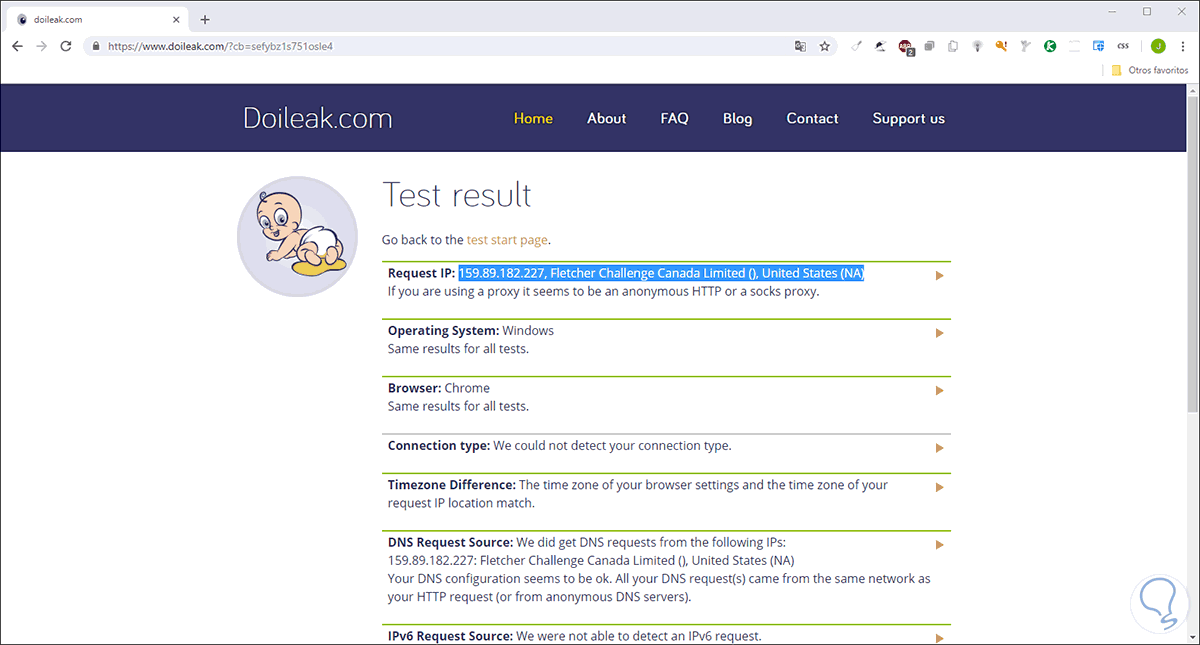1200x645 pixels.
Task: Open the Home menu item
Action: pyautogui.click(x=533, y=118)
